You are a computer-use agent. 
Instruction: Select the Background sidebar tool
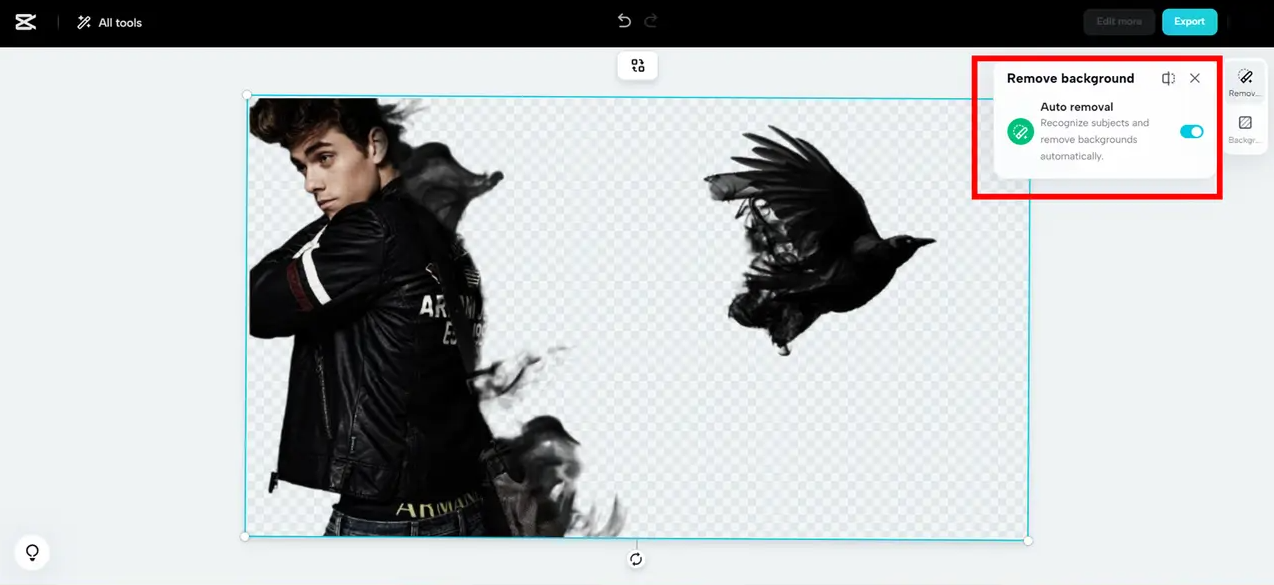(x=1245, y=130)
